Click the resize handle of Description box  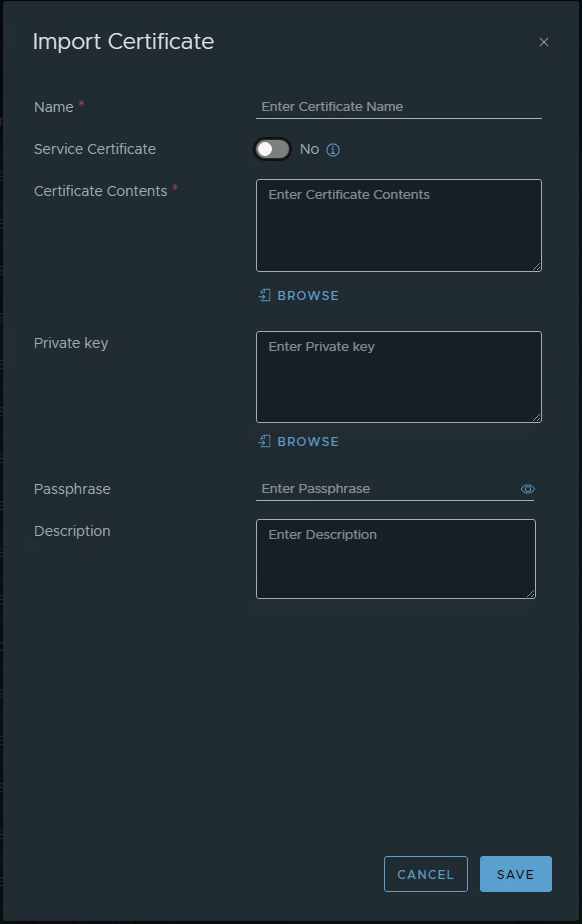click(530, 594)
